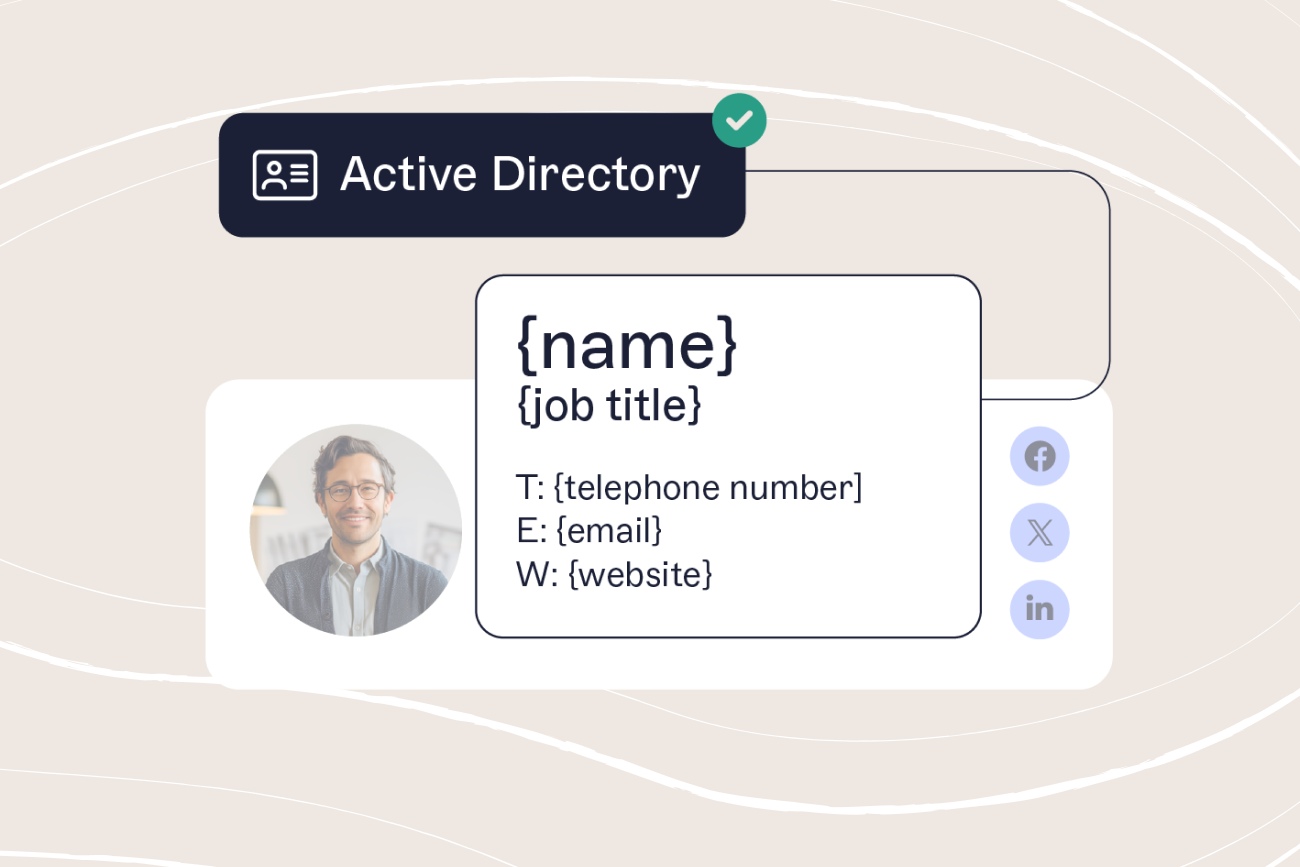Click the {website} placeholder
Viewport: 1300px width, 867px height.
[640, 573]
